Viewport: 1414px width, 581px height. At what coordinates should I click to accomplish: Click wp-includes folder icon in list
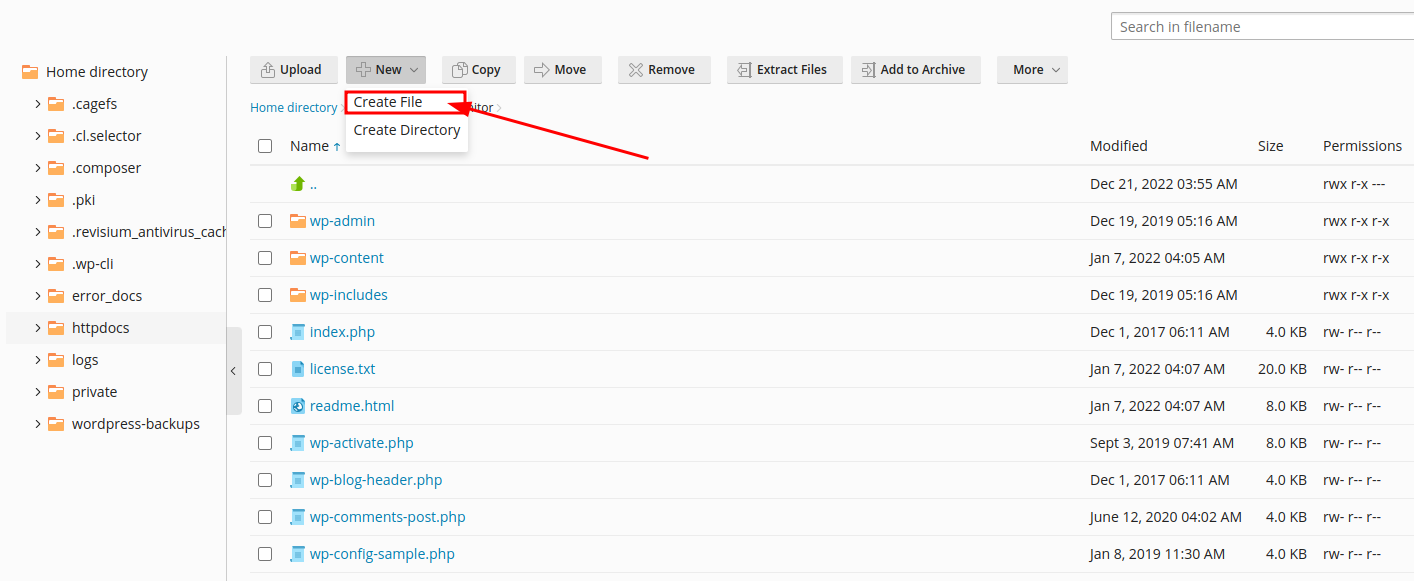coord(297,295)
